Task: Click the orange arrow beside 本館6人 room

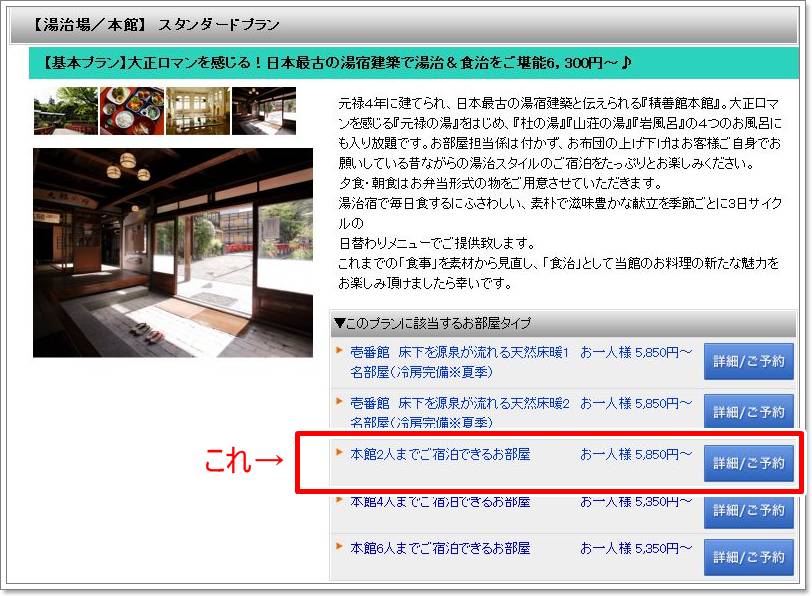Action: (339, 546)
